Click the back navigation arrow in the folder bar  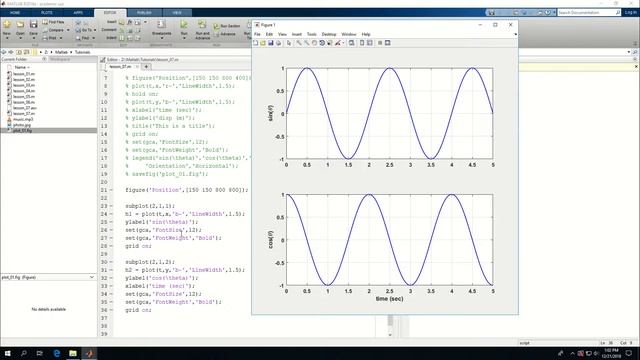pos(4,52)
